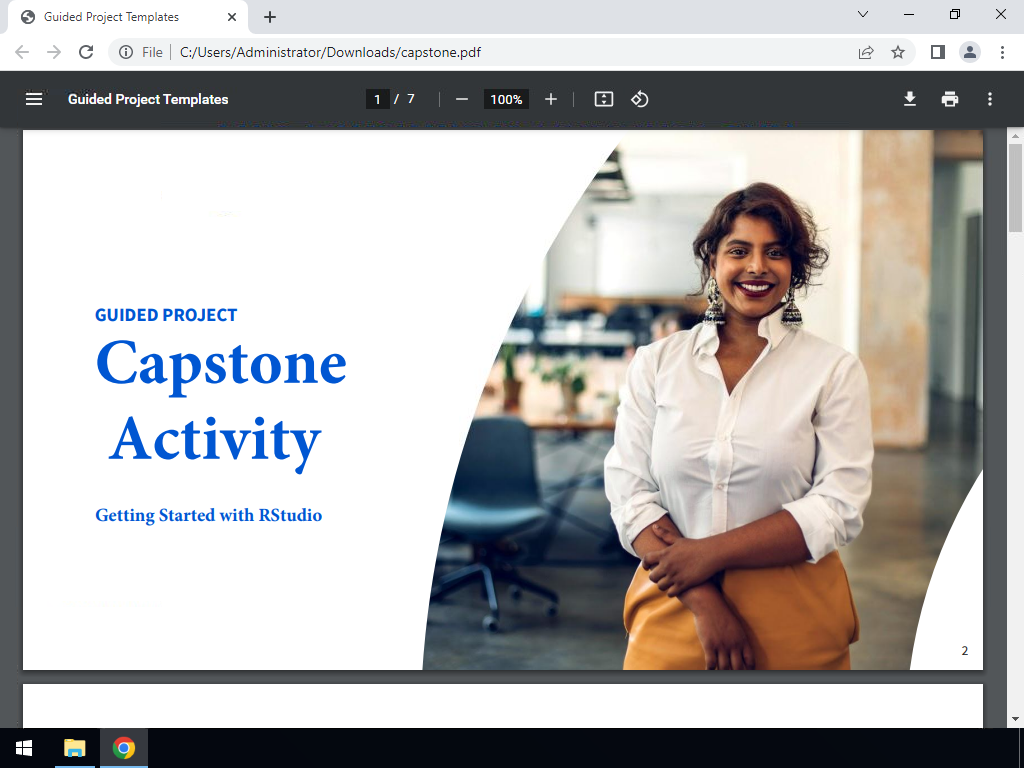View site information for the file
This screenshot has width=1024, height=768.
(x=126, y=52)
